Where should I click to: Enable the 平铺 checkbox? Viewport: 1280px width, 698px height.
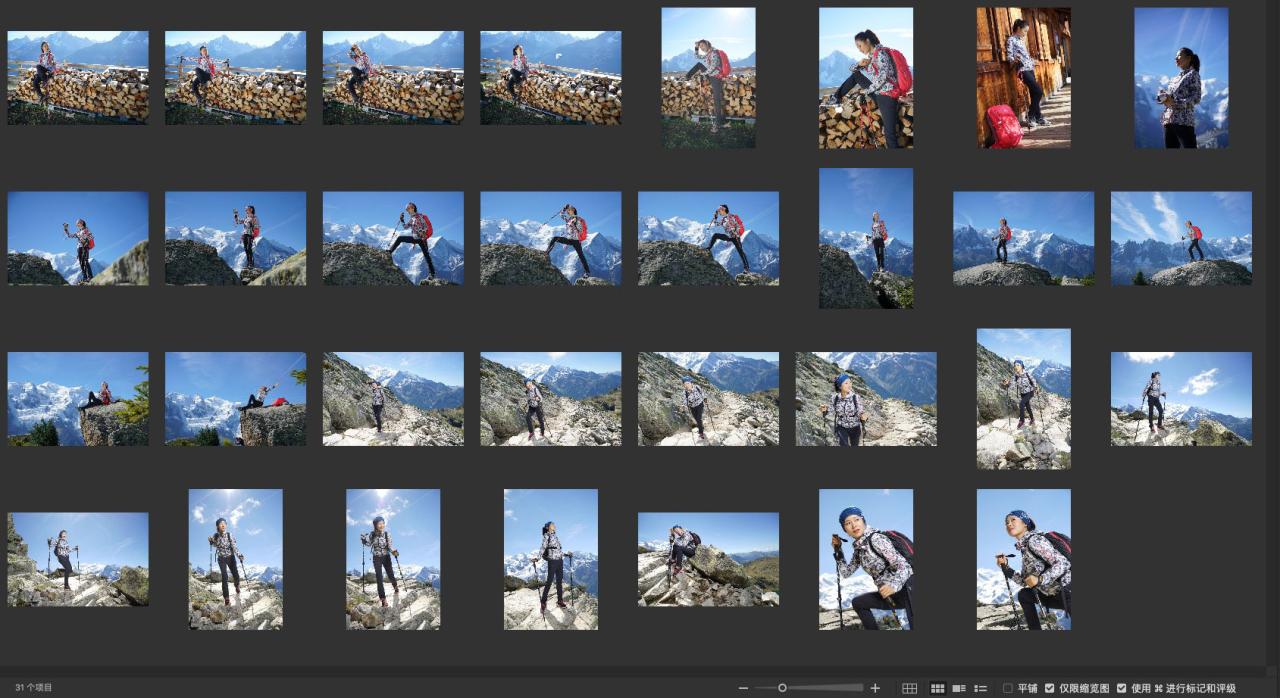coord(1008,688)
